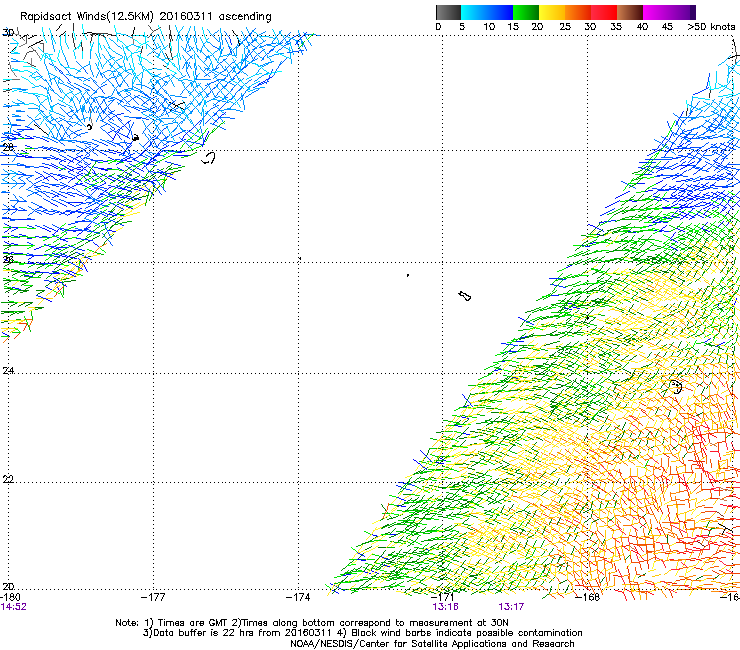Click the latitude axis label '28'

[x=8, y=147]
